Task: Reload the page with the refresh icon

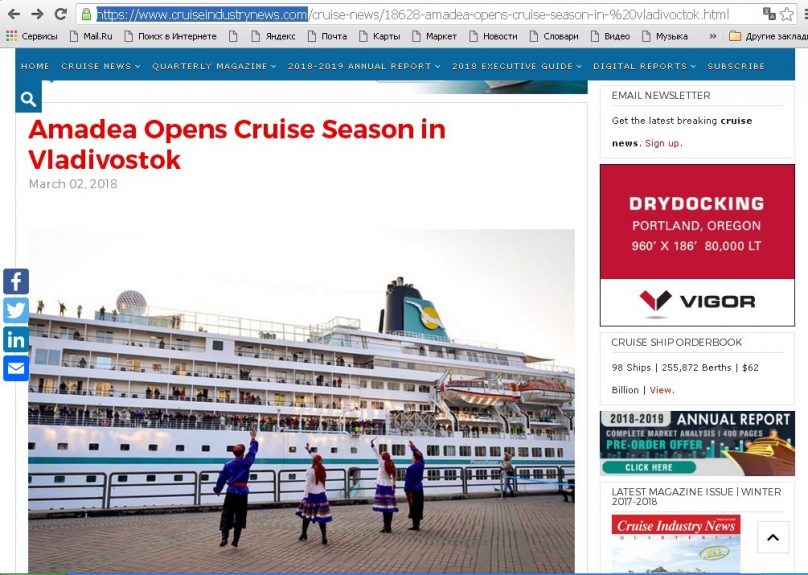Action: pos(60,14)
